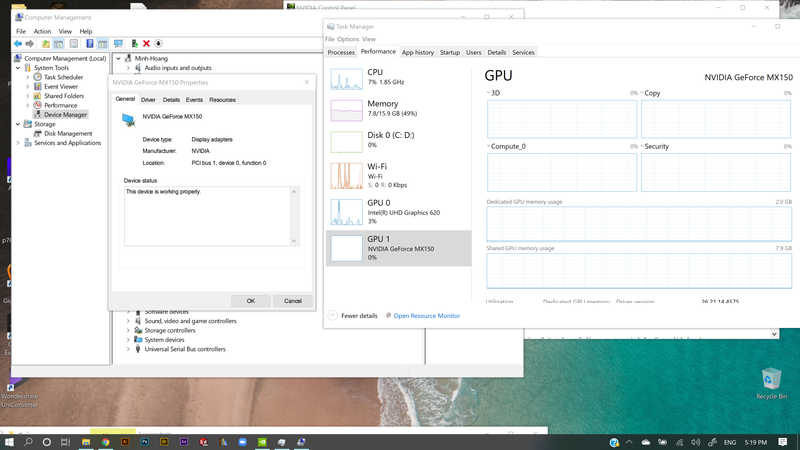The image size is (800, 450).
Task: Switch to Driver tab in MX150 Properties
Action: (148, 100)
